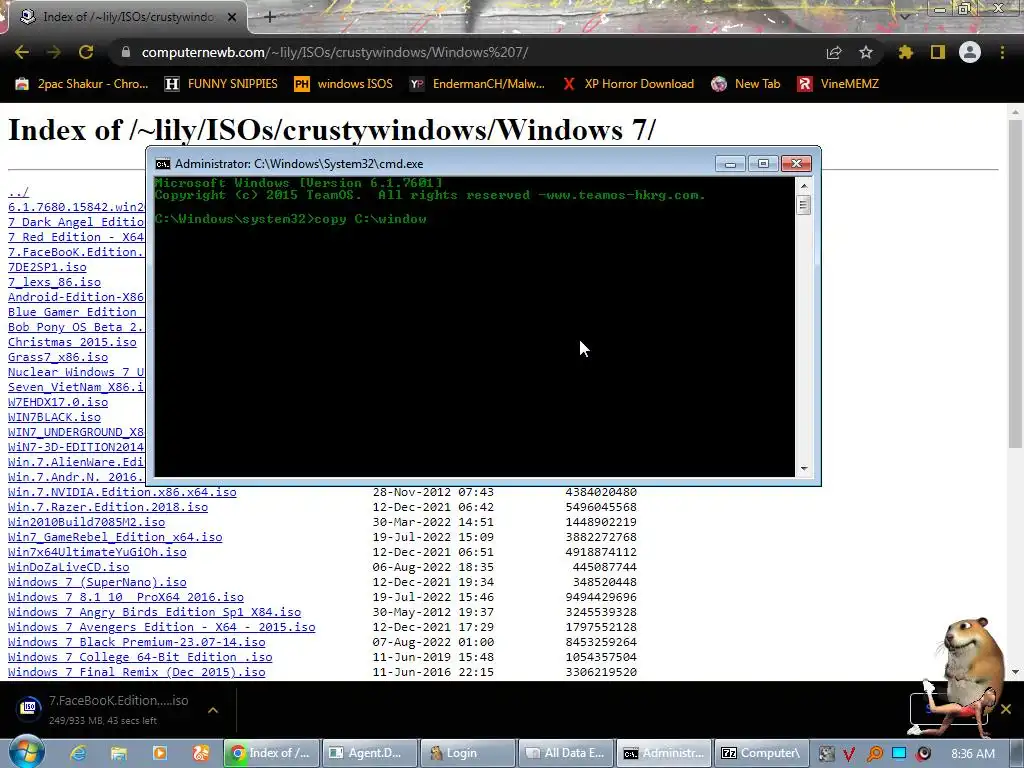
Task: Open Win7x64UltimateYuGiOh.iso link
Action: [97, 552]
